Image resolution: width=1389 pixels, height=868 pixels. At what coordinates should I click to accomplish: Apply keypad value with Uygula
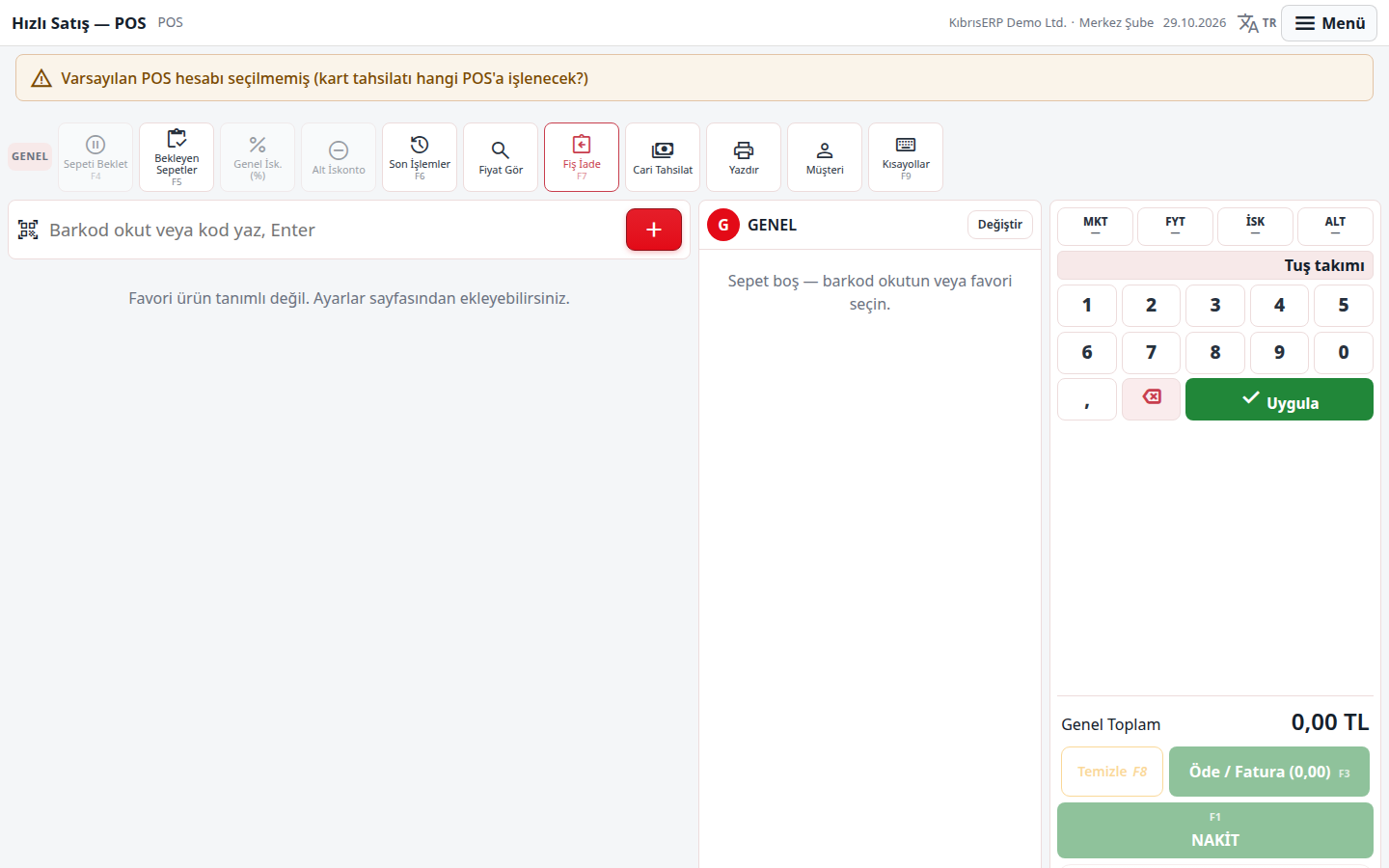pyautogui.click(x=1279, y=399)
